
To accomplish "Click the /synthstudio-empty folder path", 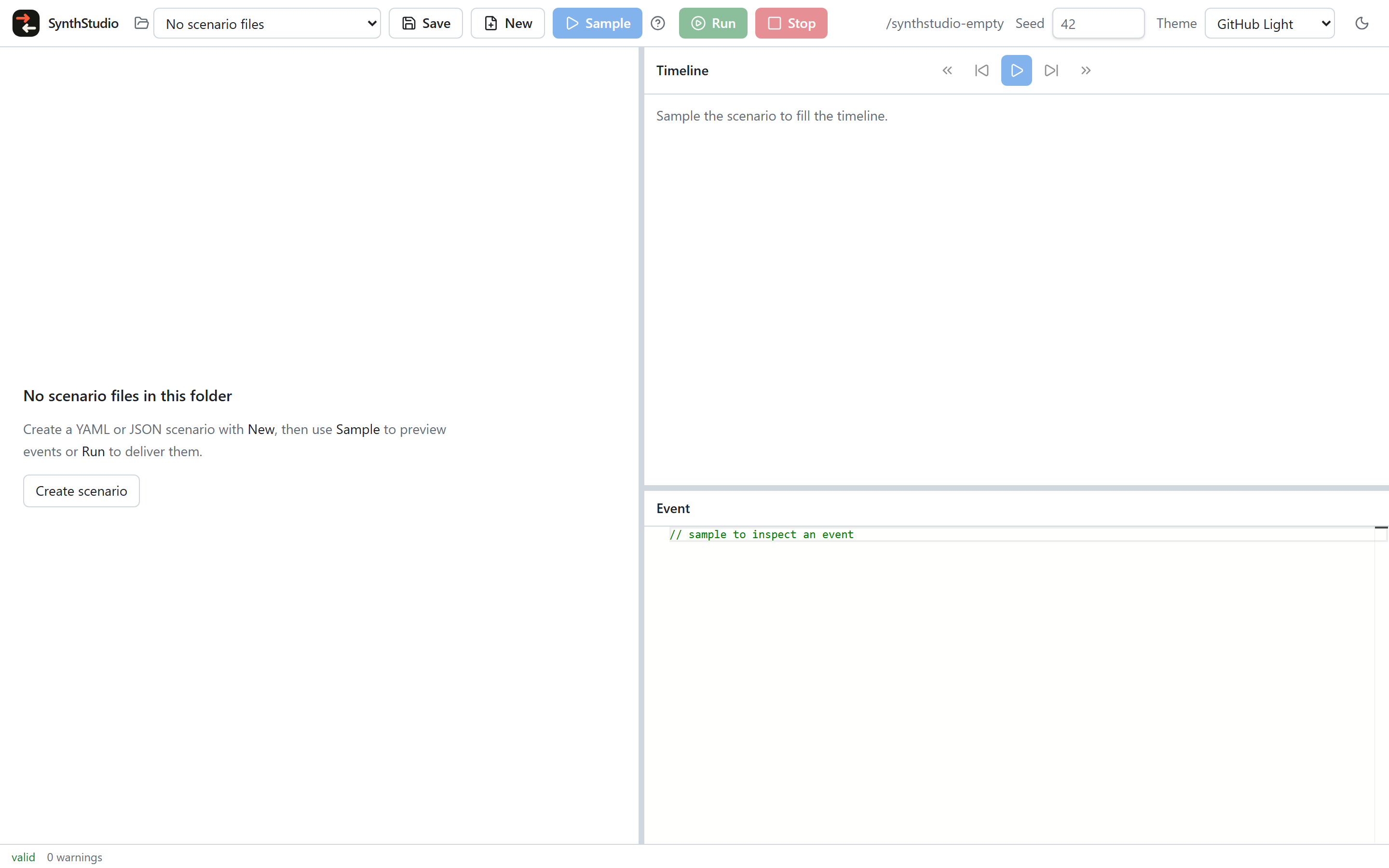I will tap(945, 24).
